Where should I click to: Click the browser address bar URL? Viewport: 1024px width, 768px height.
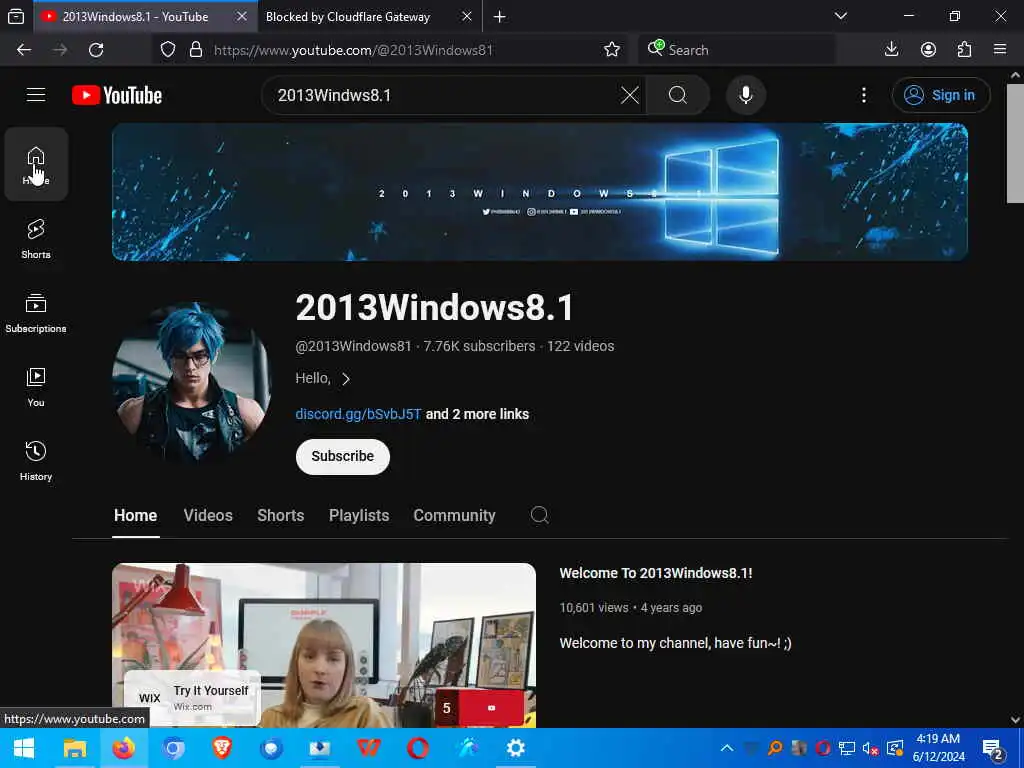353,50
